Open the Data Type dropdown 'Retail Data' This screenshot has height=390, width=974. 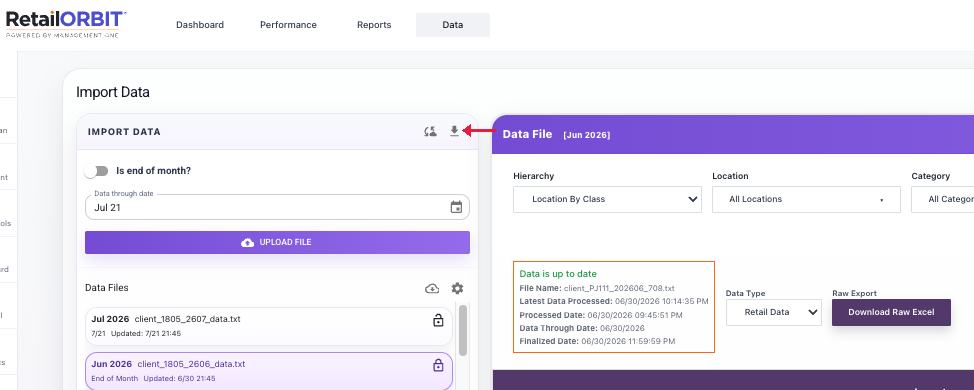[774, 312]
